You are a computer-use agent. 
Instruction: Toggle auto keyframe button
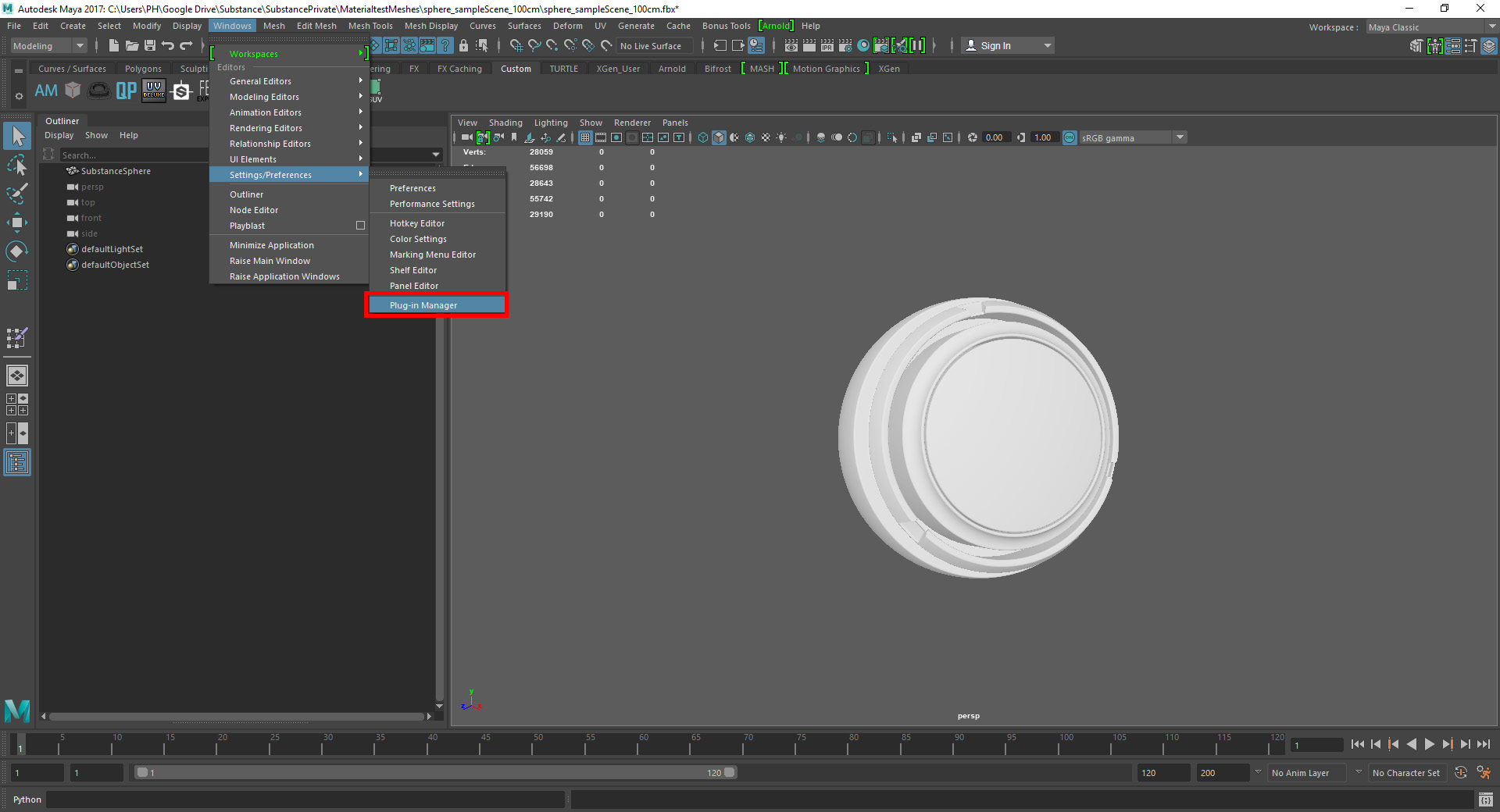pyautogui.click(x=1461, y=773)
